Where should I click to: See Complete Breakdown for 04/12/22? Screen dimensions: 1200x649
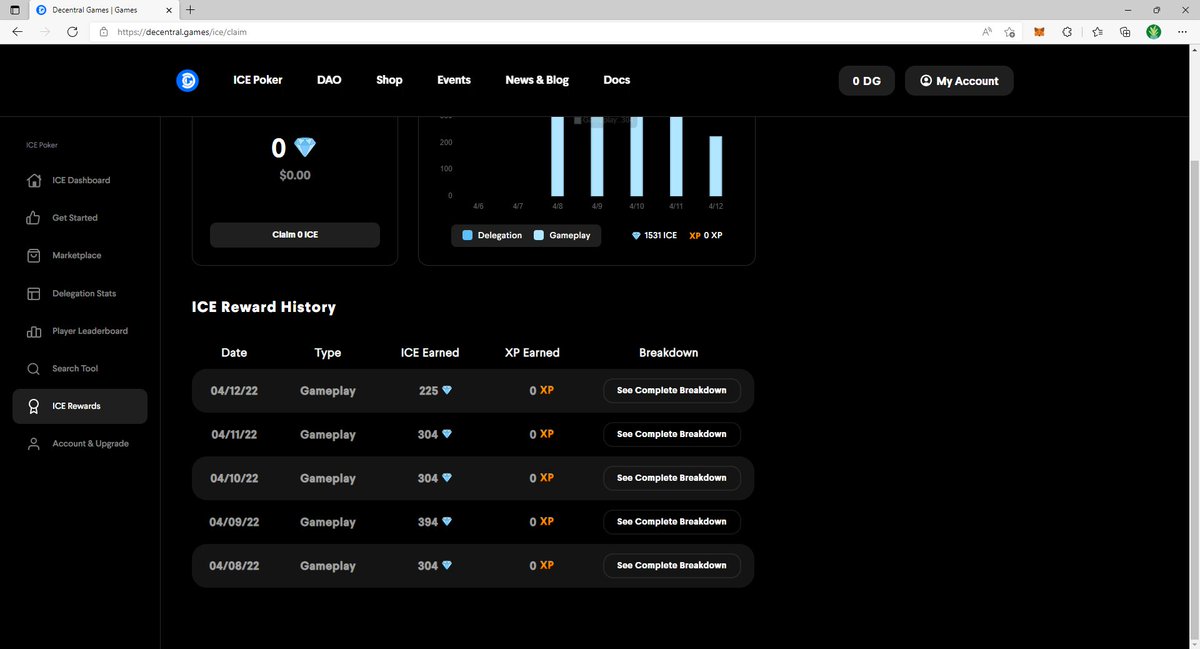[x=672, y=390]
